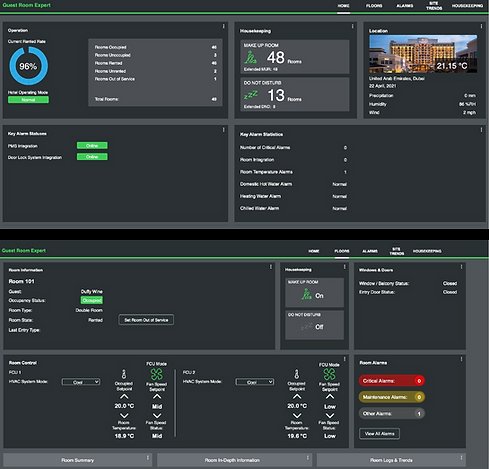
Task: Click the grey Other Alarms pill
Action: 392,414
